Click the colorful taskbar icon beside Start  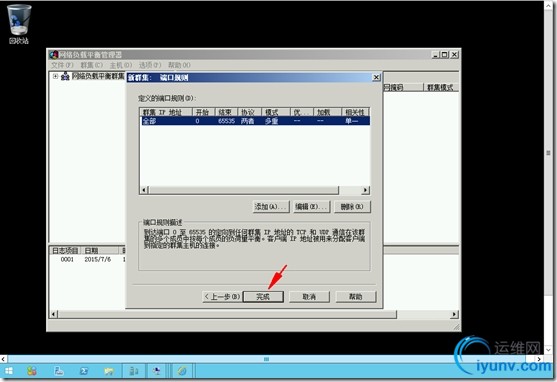pos(32,371)
